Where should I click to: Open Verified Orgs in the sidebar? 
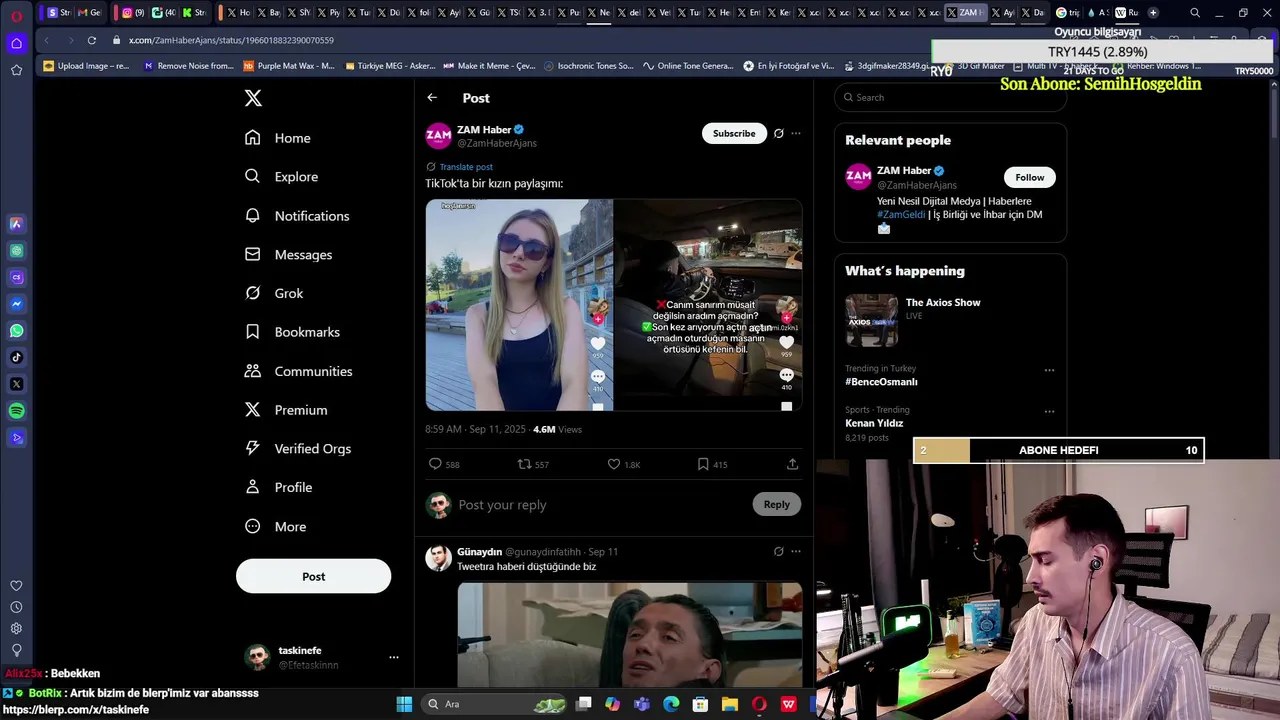coord(297,449)
